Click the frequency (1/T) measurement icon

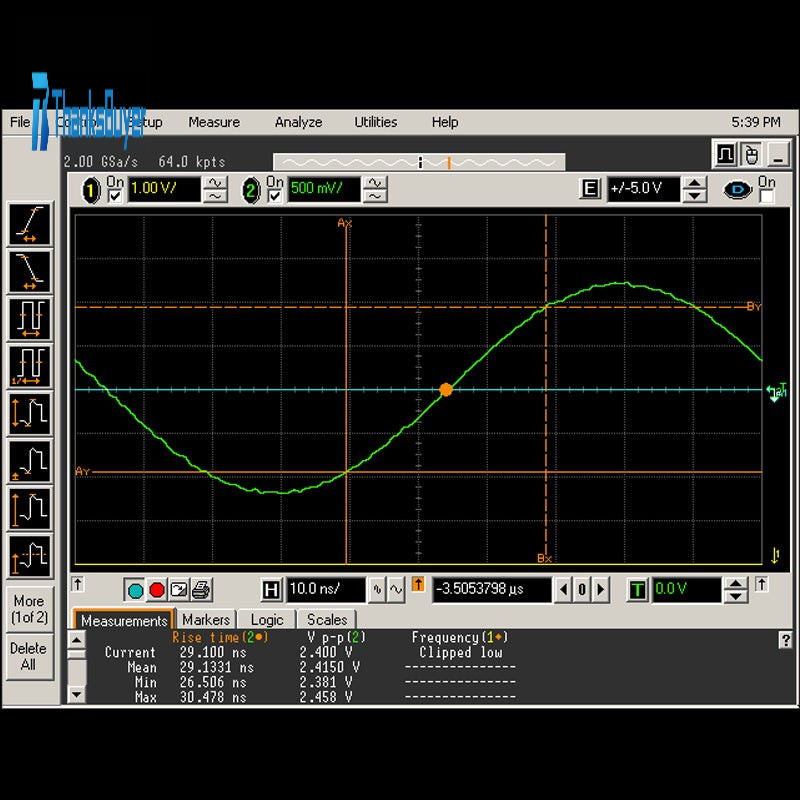pos(29,366)
